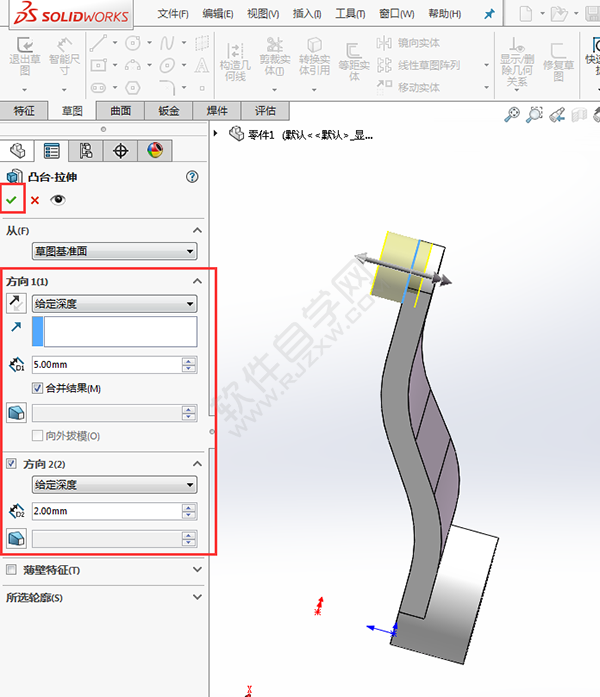Pin the menu bar with pushpin
Screen dimensions: 600x697
pyautogui.click(x=489, y=14)
